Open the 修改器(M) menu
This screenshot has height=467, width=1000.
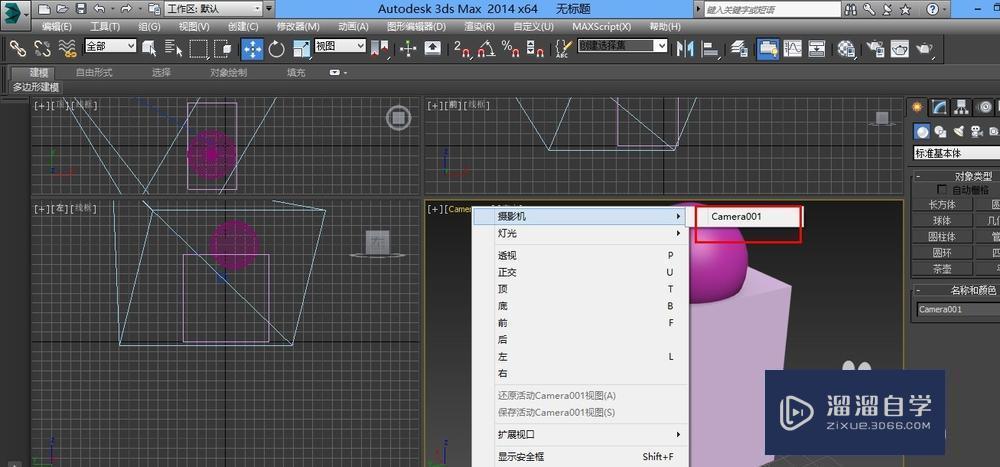point(298,27)
